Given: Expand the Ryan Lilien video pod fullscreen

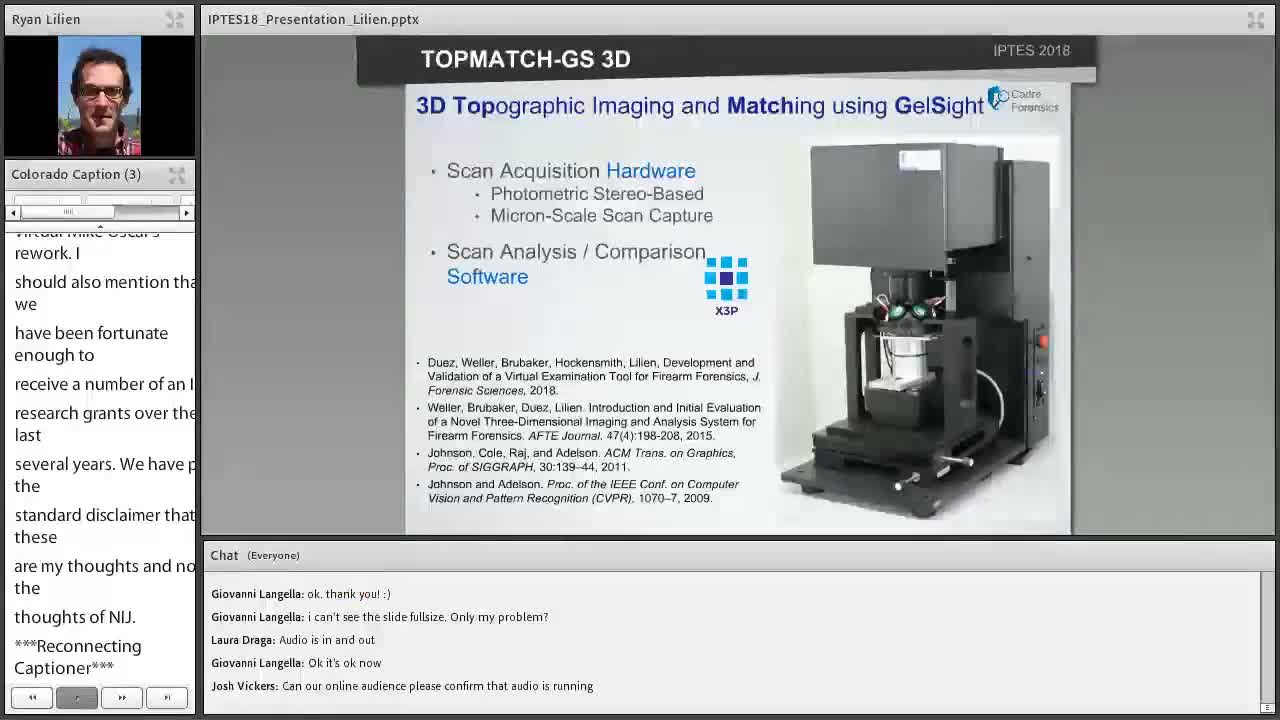Looking at the screenshot, I should tap(175, 20).
